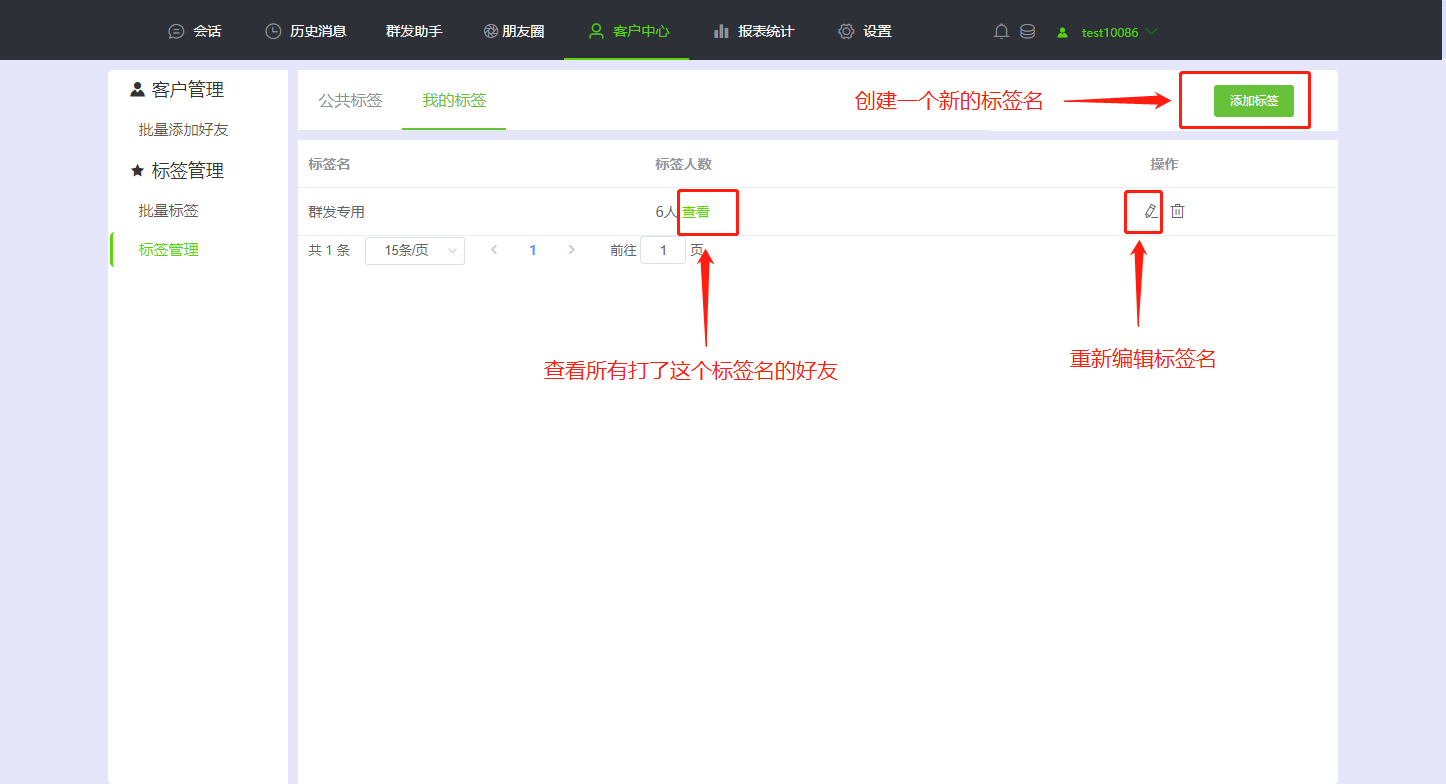Open the 报表统计 chart icon
This screenshot has width=1446, height=784.
pos(722,30)
